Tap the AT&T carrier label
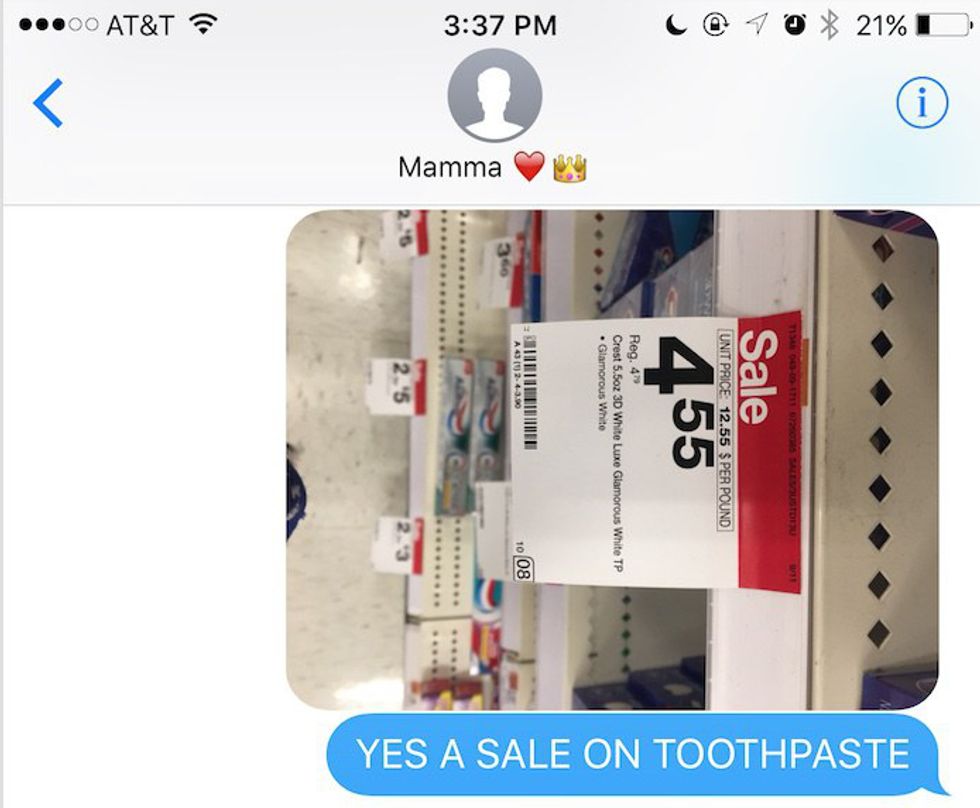Screen dimensions: 980x808 [x=140, y=26]
